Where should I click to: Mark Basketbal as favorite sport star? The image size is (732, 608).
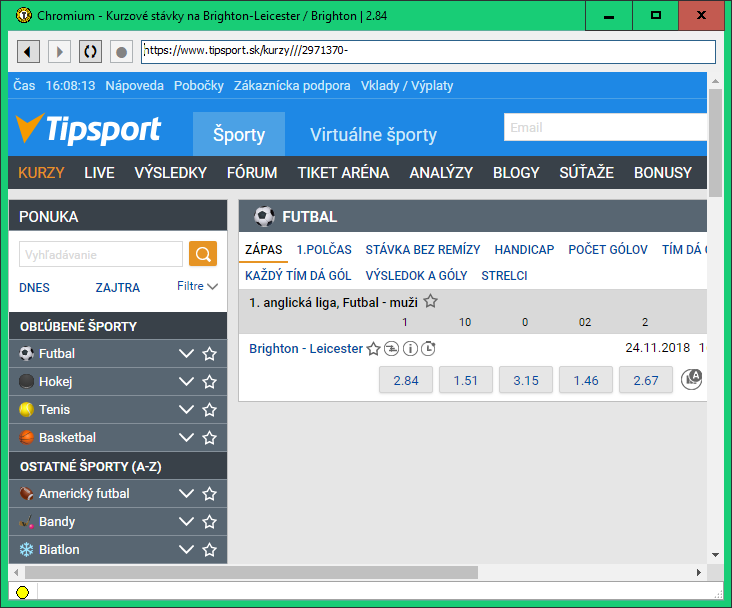click(210, 438)
